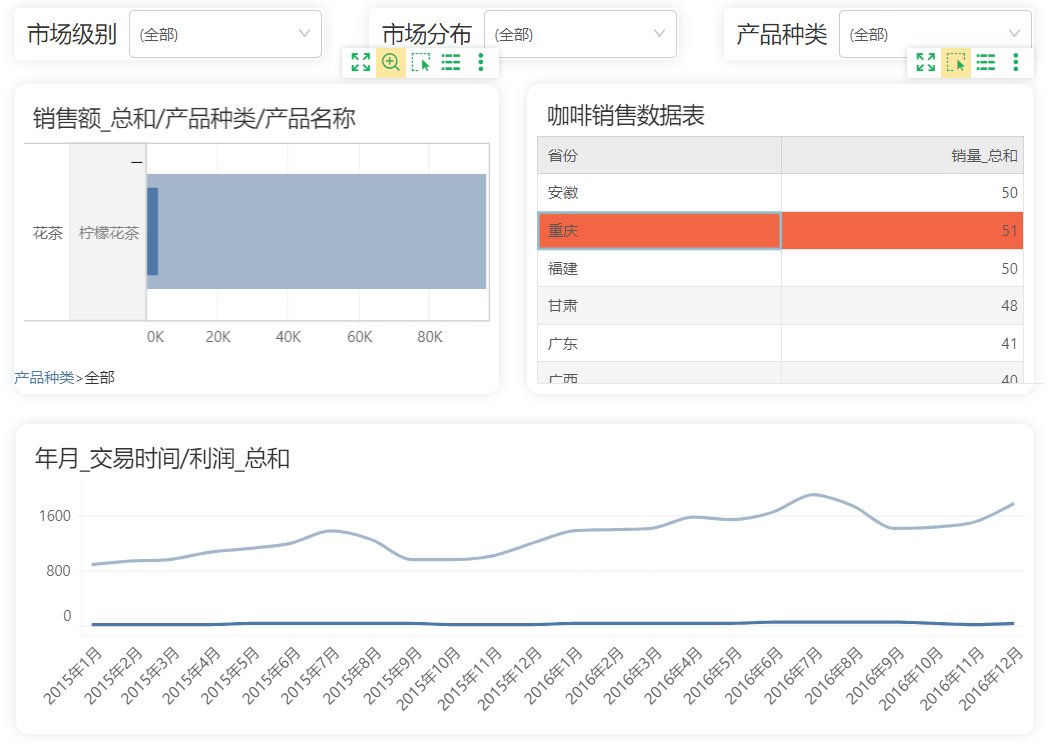The height and width of the screenshot is (752, 1058).
Task: Click the 安徽 row in the sales table
Action: click(781, 193)
